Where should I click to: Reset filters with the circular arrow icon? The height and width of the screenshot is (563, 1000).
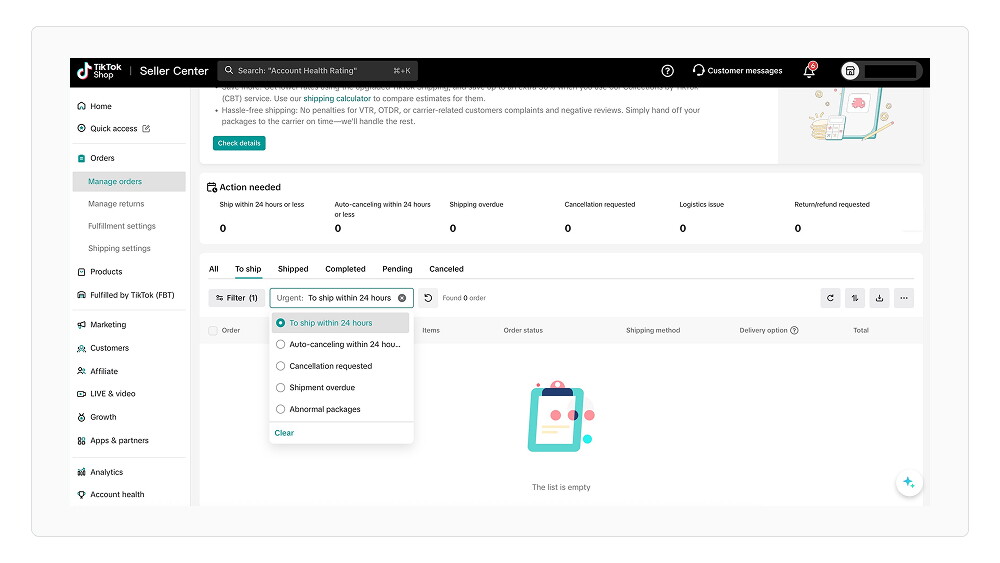(x=428, y=298)
